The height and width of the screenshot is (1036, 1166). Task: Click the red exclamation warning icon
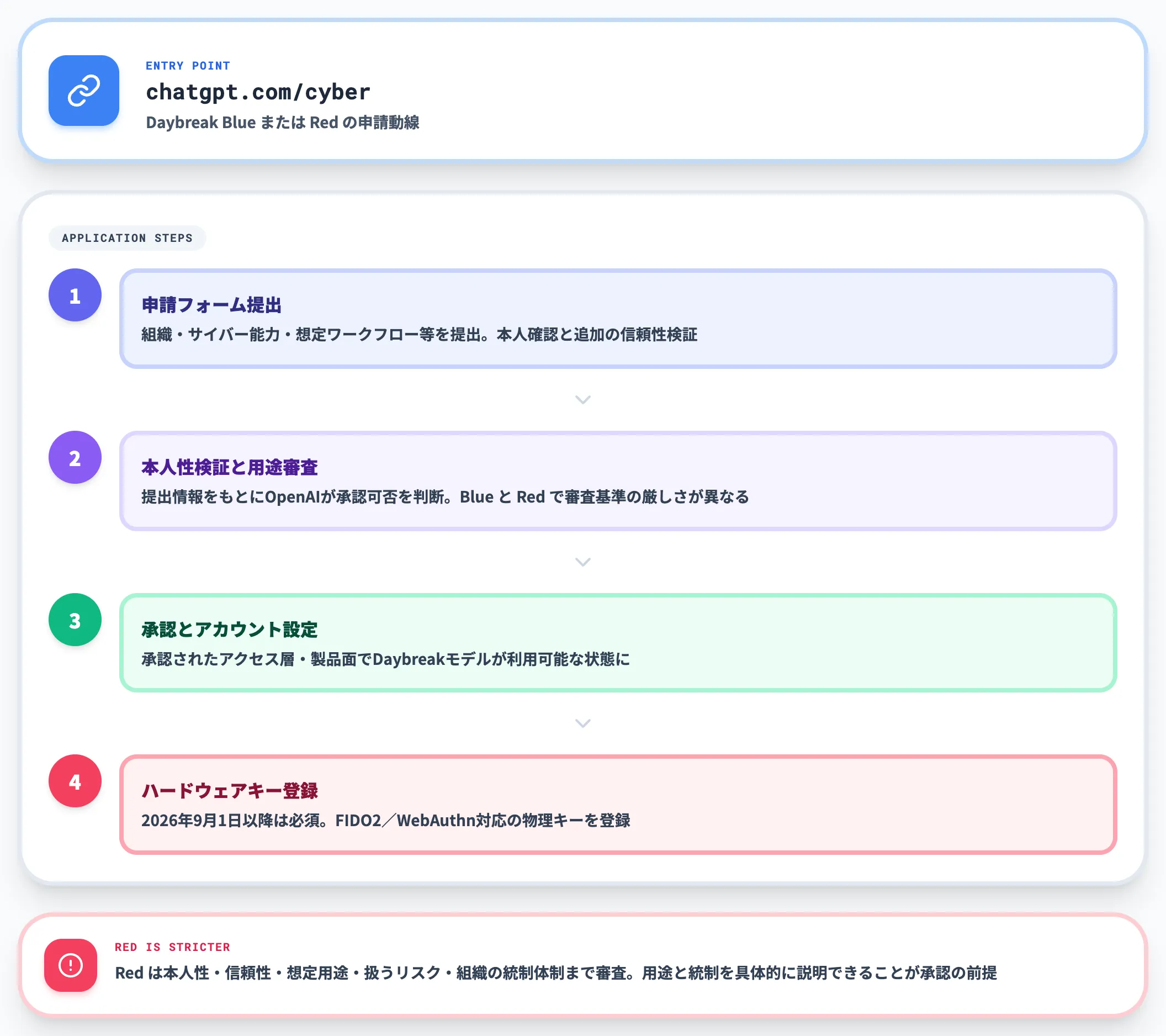71,965
